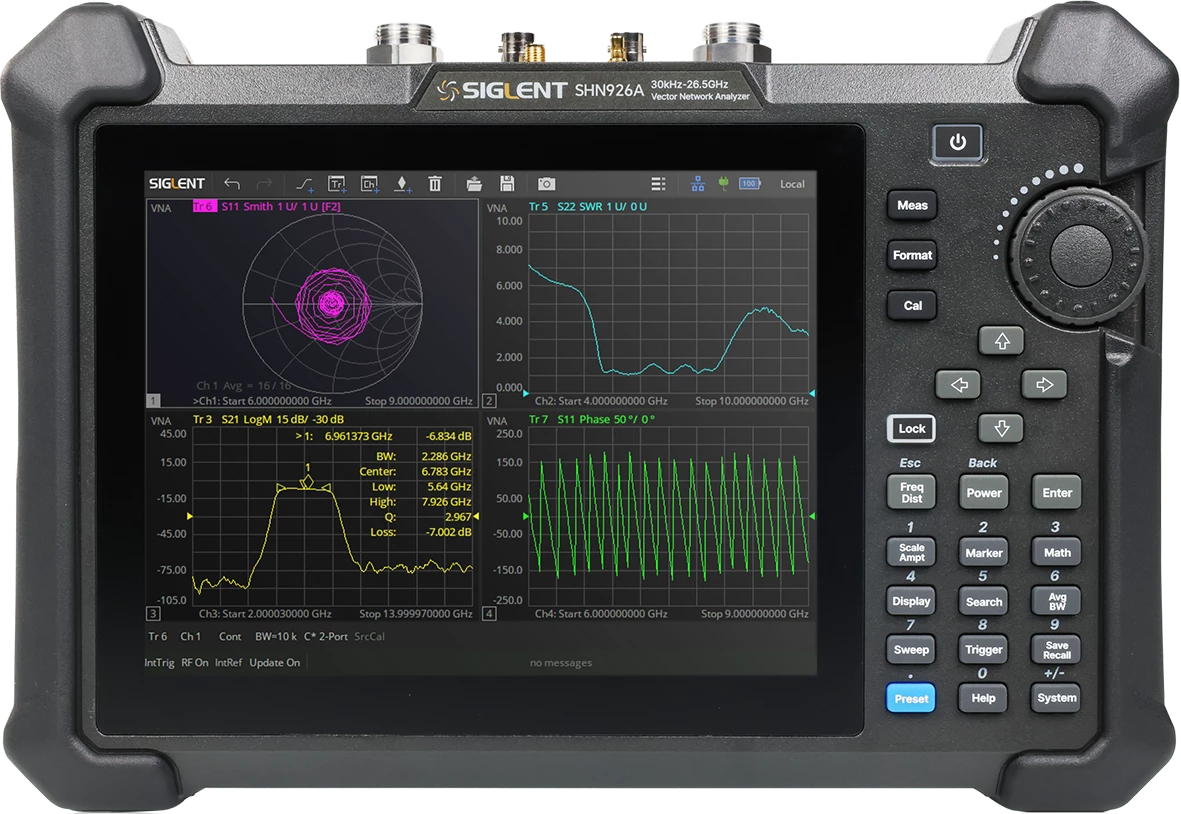Click the rotary knob center
Viewport: 1181px width, 814px height.
tap(1063, 245)
